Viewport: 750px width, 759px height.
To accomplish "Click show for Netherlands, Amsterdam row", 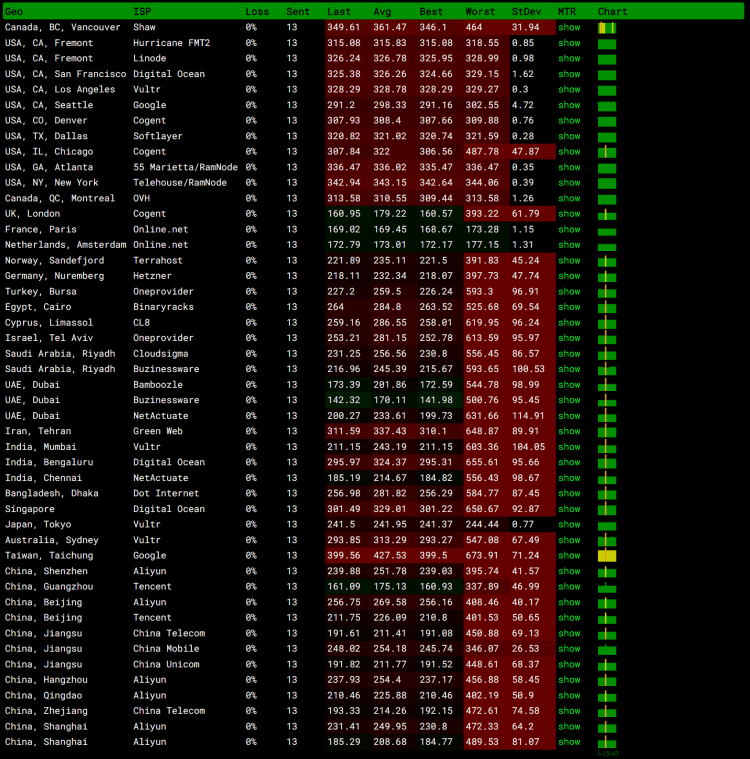I will pos(569,245).
